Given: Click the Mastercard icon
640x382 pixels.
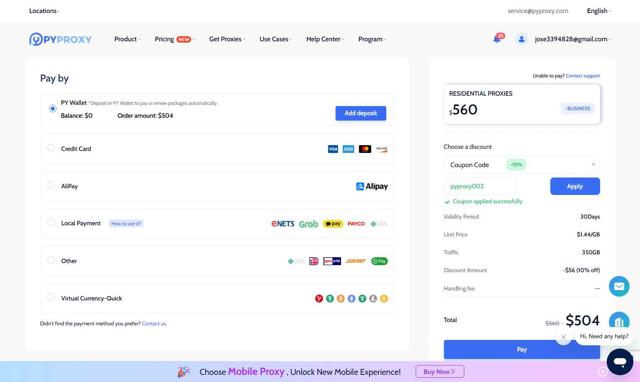Looking at the screenshot, I should point(365,149).
